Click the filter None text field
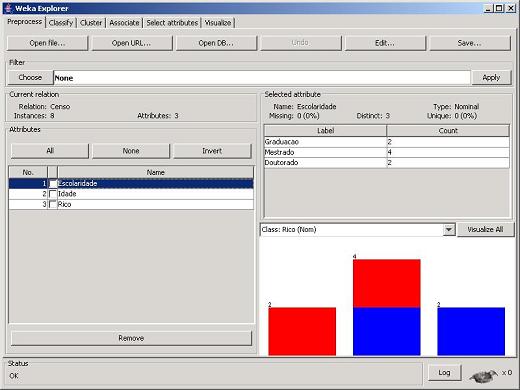 (x=262, y=78)
